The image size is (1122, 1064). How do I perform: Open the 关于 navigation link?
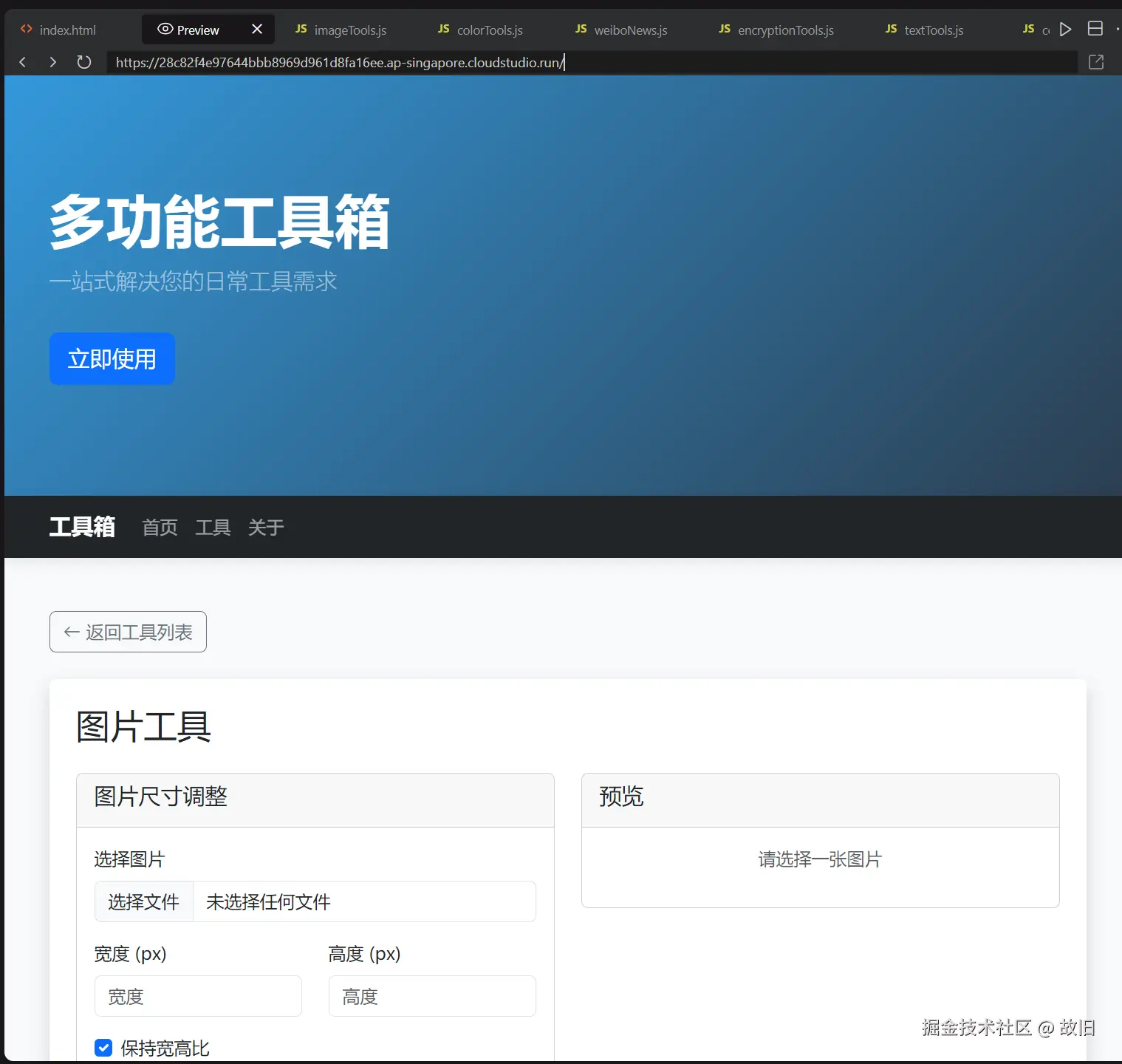(x=267, y=528)
